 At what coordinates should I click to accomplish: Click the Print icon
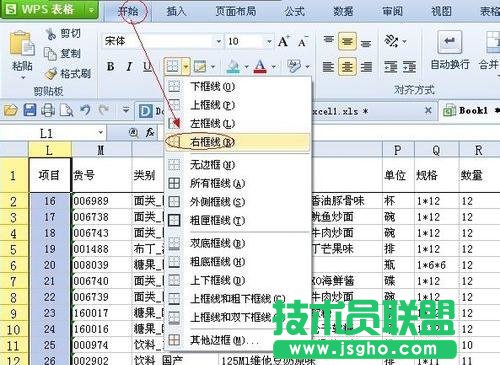pos(48,110)
